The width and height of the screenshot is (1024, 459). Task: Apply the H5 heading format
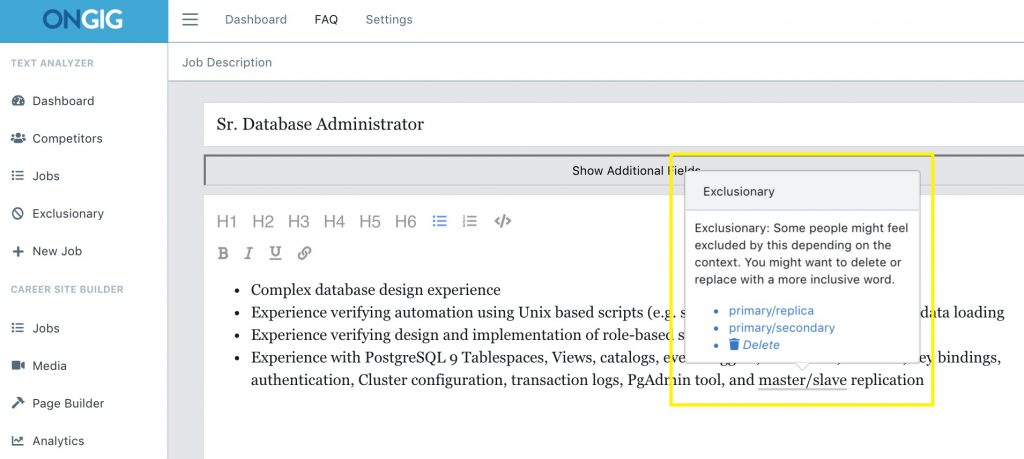click(x=370, y=221)
